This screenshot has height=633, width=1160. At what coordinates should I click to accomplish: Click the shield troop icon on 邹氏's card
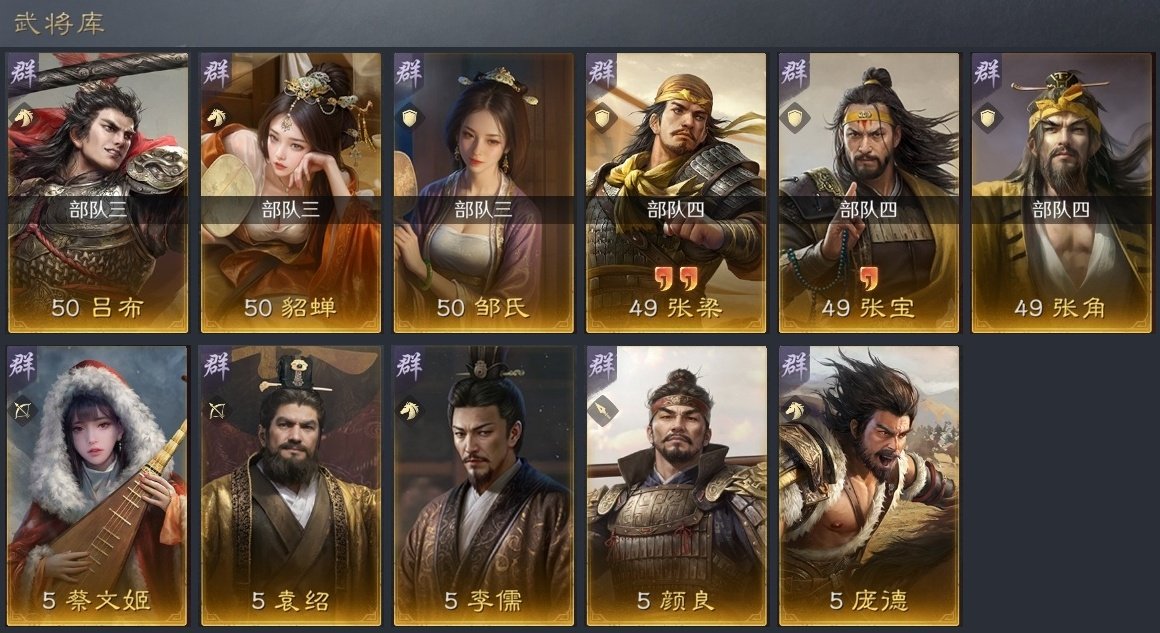pyautogui.click(x=409, y=117)
